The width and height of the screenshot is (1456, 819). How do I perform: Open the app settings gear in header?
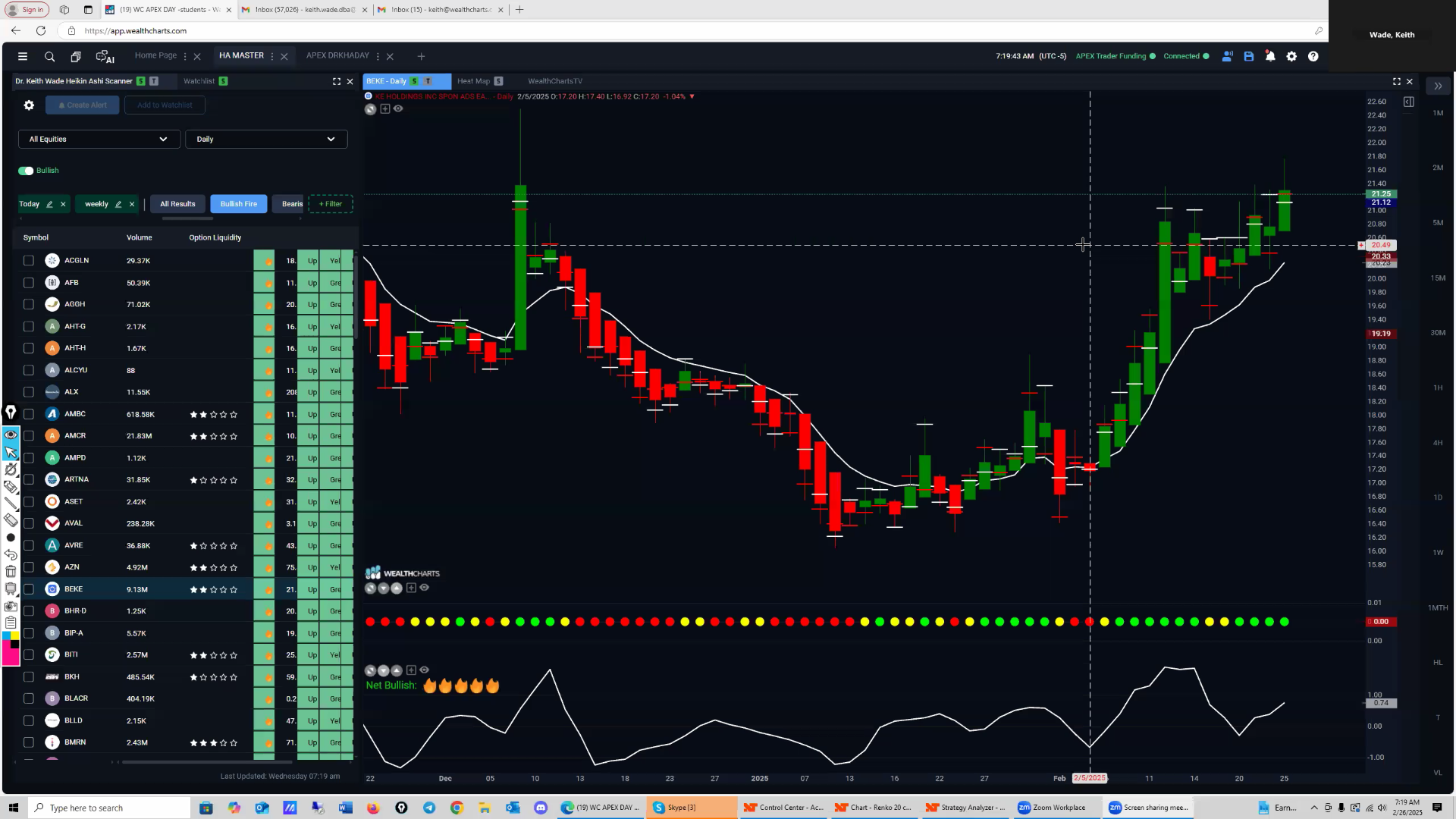(1291, 56)
